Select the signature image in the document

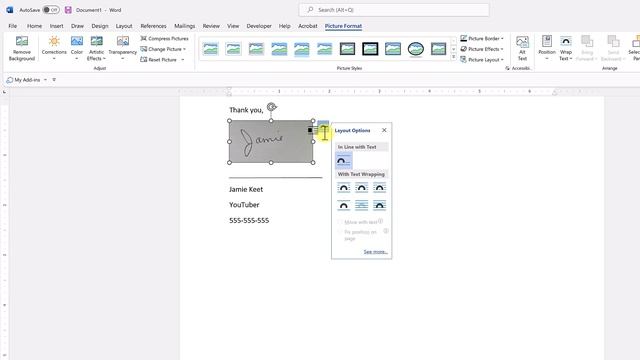coord(271,142)
